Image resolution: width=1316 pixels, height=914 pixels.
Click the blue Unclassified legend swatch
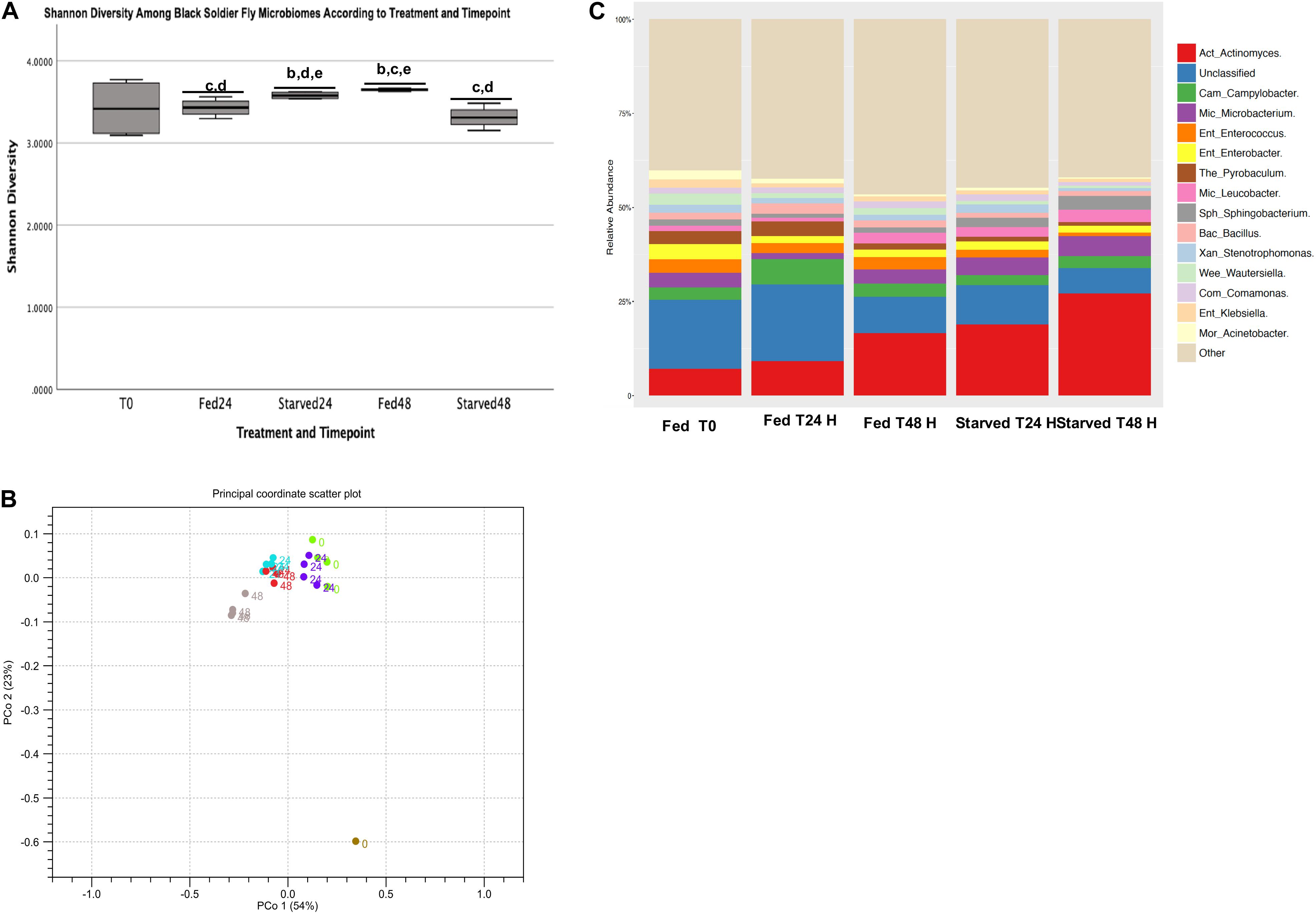coord(1186,73)
